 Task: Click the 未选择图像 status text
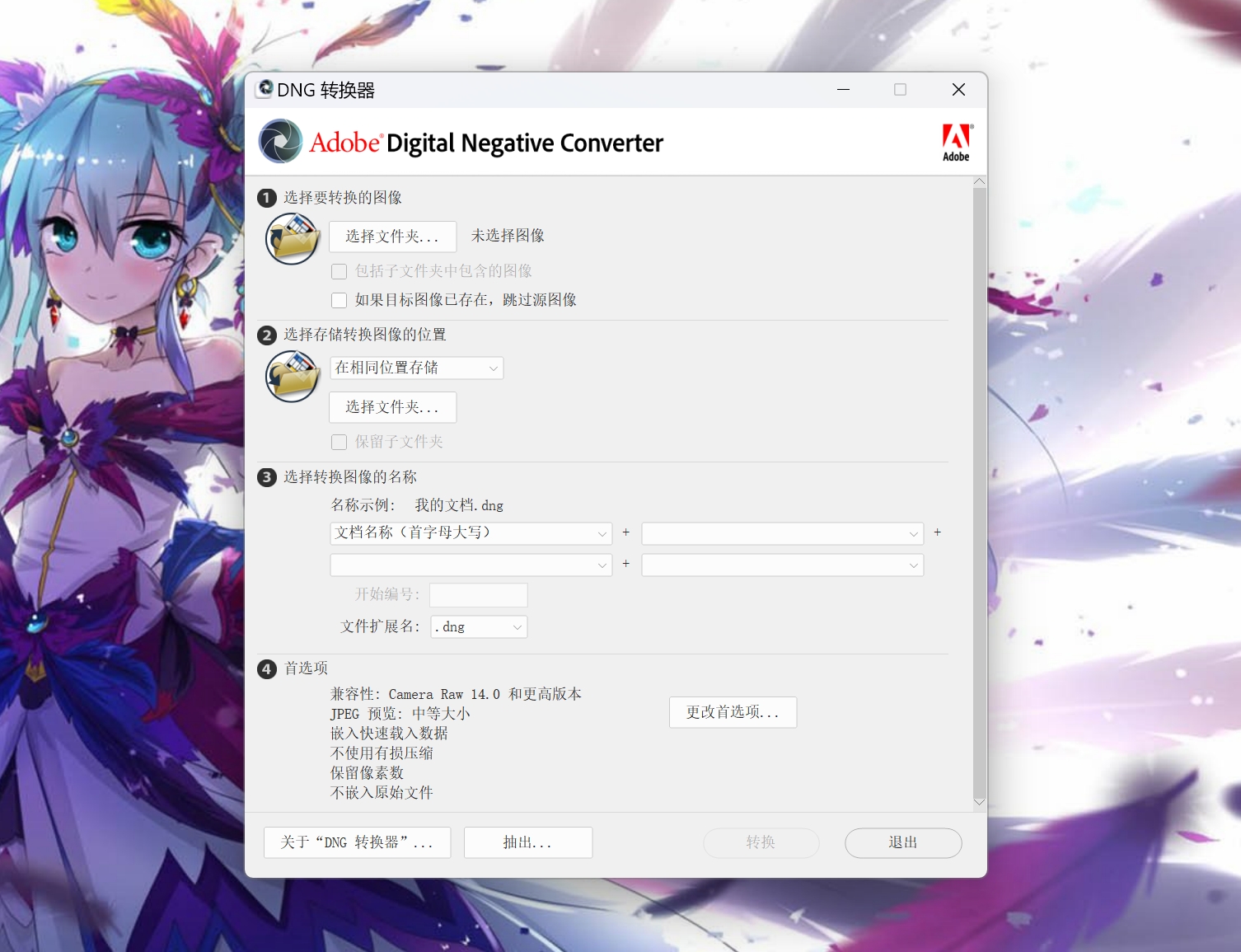click(x=508, y=236)
